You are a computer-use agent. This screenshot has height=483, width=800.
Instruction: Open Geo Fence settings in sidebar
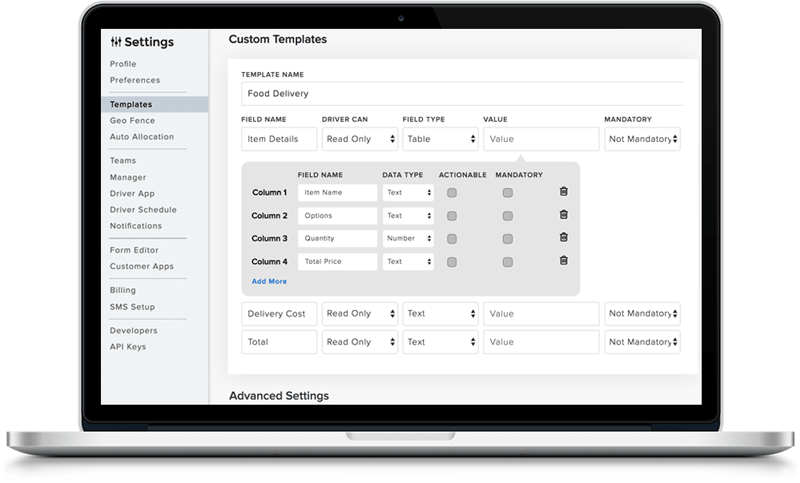click(x=132, y=120)
